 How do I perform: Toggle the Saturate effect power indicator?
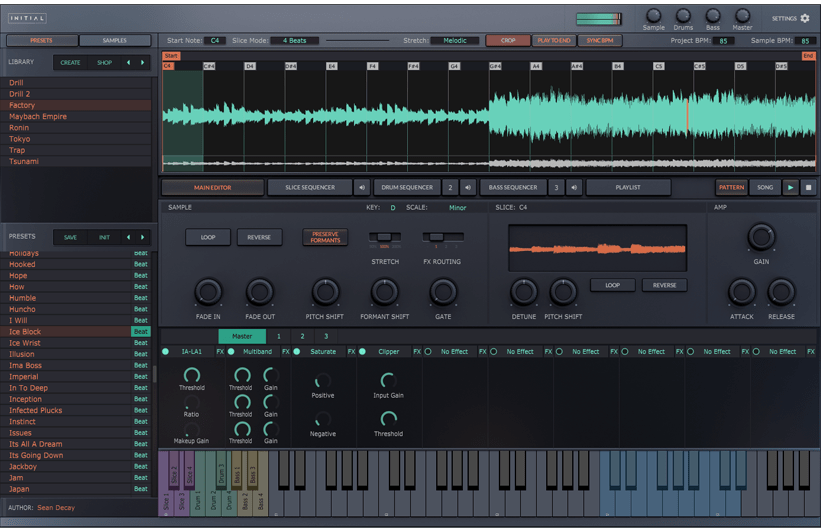(297, 352)
